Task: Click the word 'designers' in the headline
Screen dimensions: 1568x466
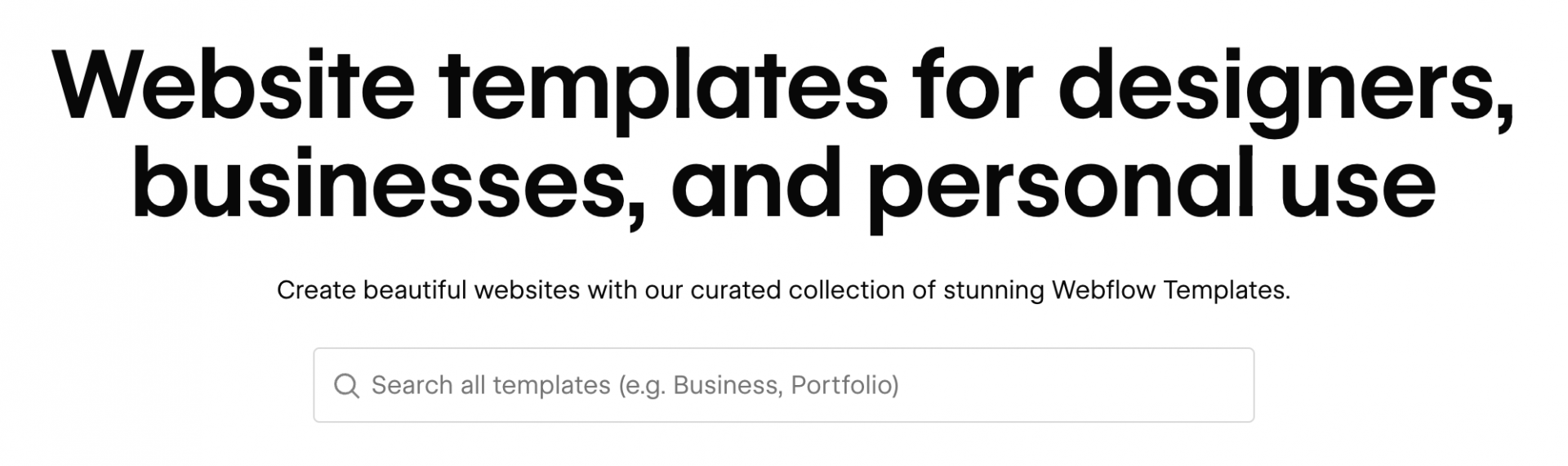Action: 1282,92
